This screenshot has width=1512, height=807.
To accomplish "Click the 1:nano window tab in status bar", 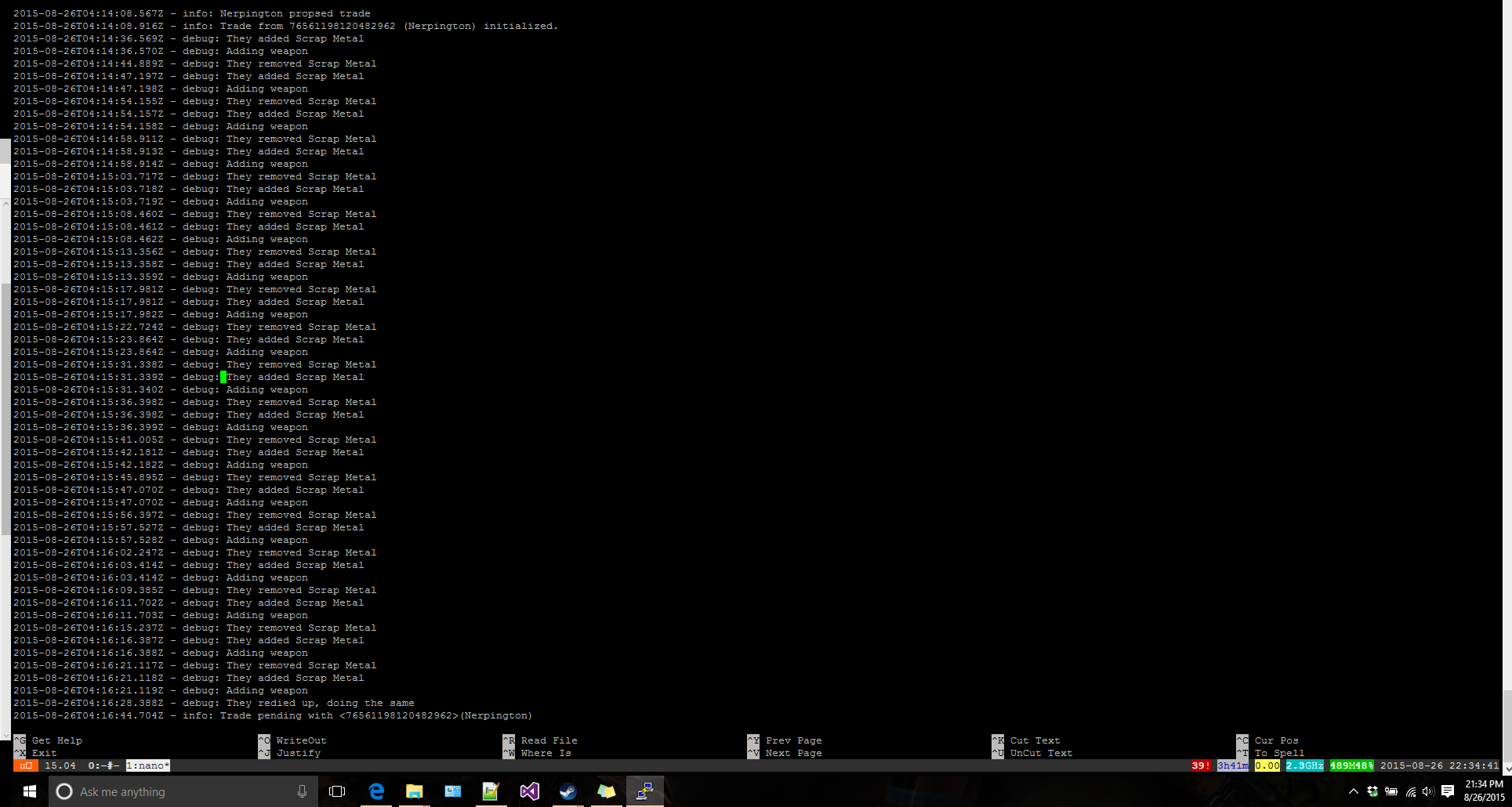I will [147, 765].
